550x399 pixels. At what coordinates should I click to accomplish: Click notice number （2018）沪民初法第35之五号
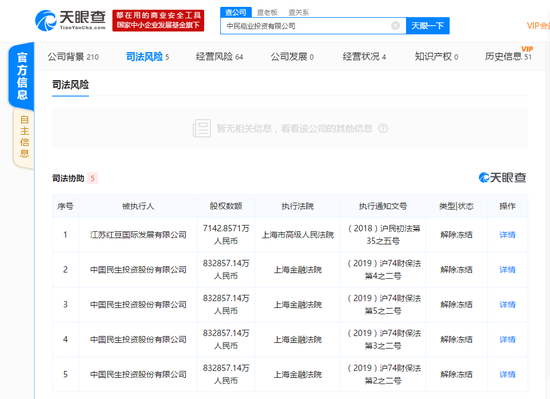pyautogui.click(x=383, y=235)
